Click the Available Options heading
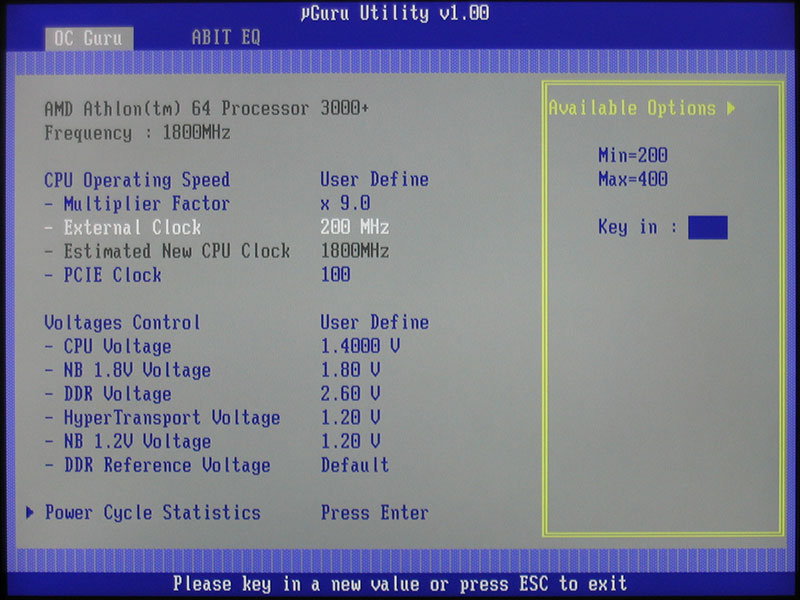800x600 pixels. click(632, 108)
